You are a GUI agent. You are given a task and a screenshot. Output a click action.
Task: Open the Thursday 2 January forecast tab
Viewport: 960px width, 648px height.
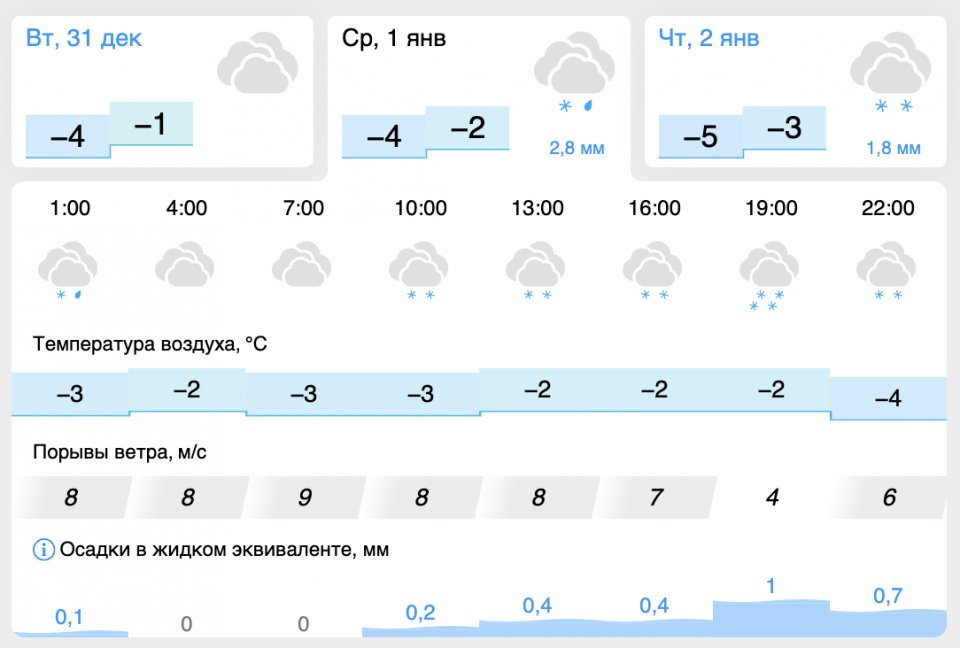709,39
